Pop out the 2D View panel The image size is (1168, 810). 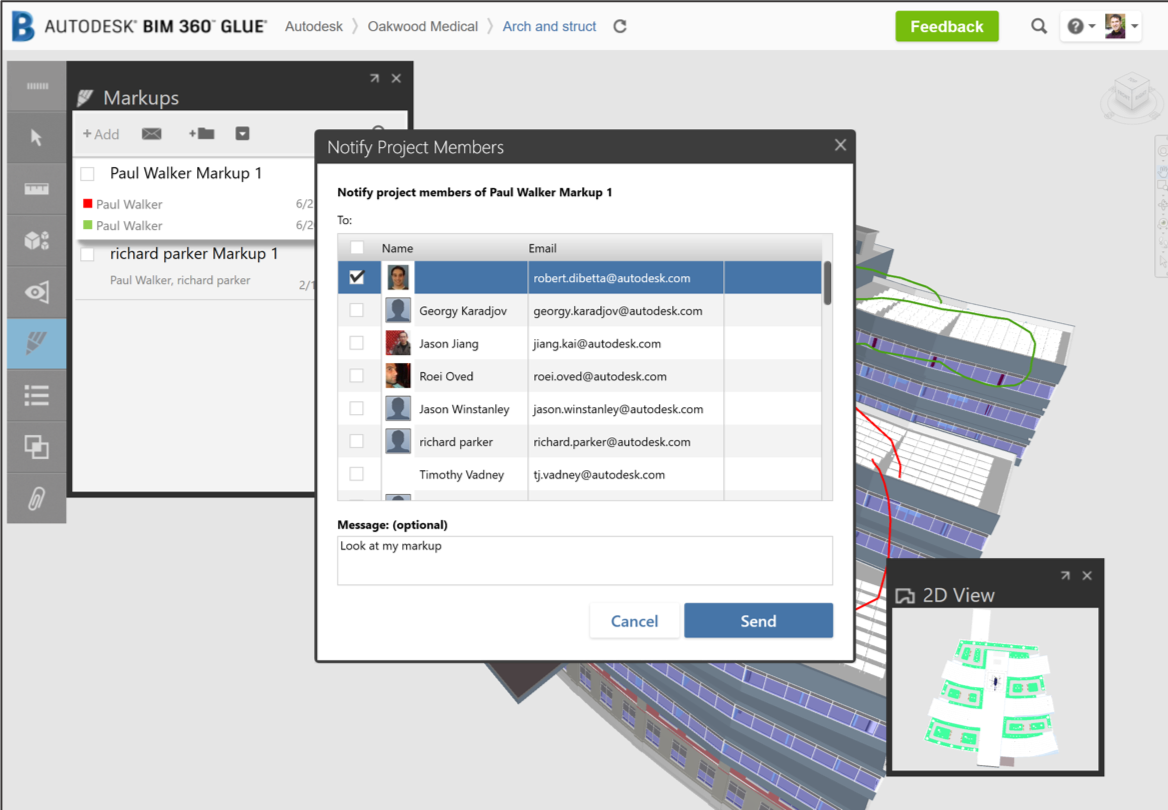click(1065, 575)
